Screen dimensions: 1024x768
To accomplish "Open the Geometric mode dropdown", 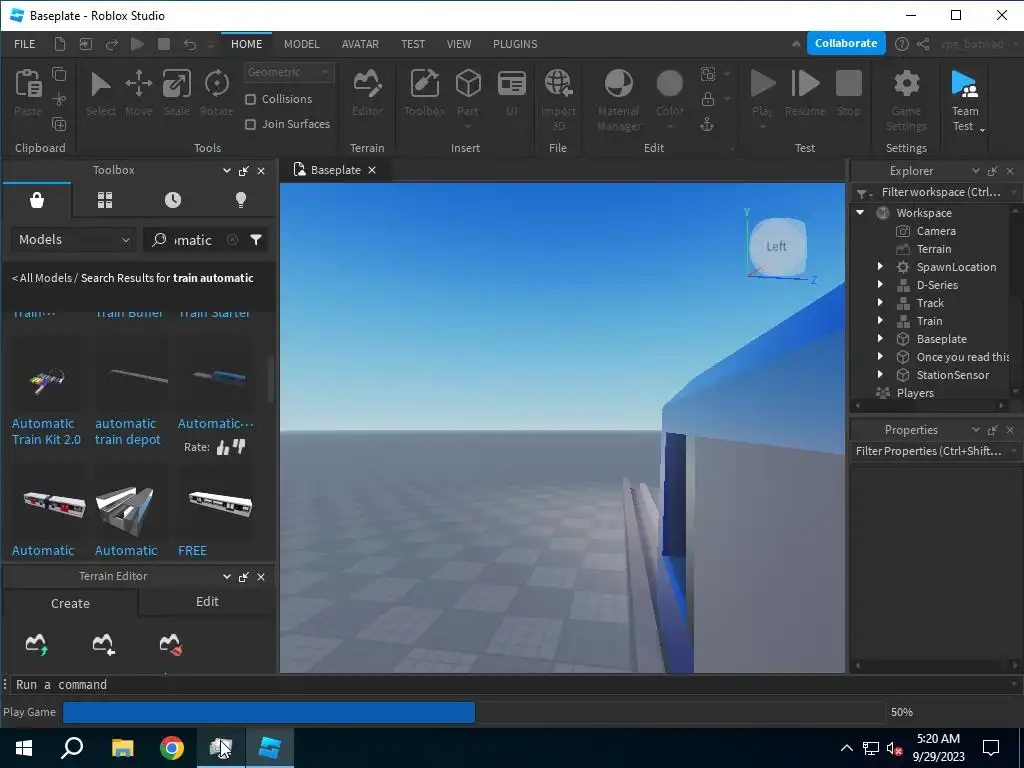I will coord(289,72).
